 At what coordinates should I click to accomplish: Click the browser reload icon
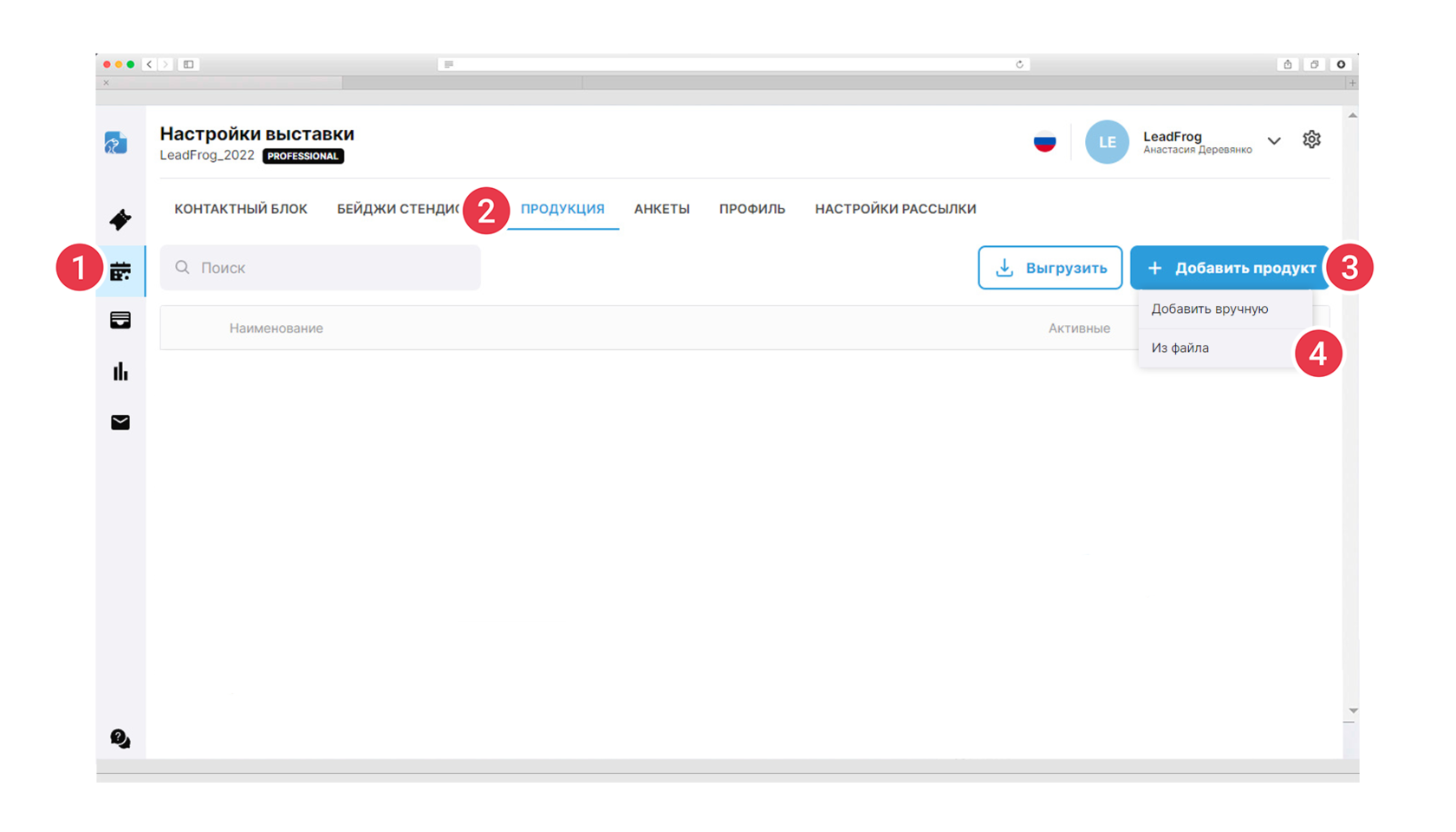click(1019, 64)
